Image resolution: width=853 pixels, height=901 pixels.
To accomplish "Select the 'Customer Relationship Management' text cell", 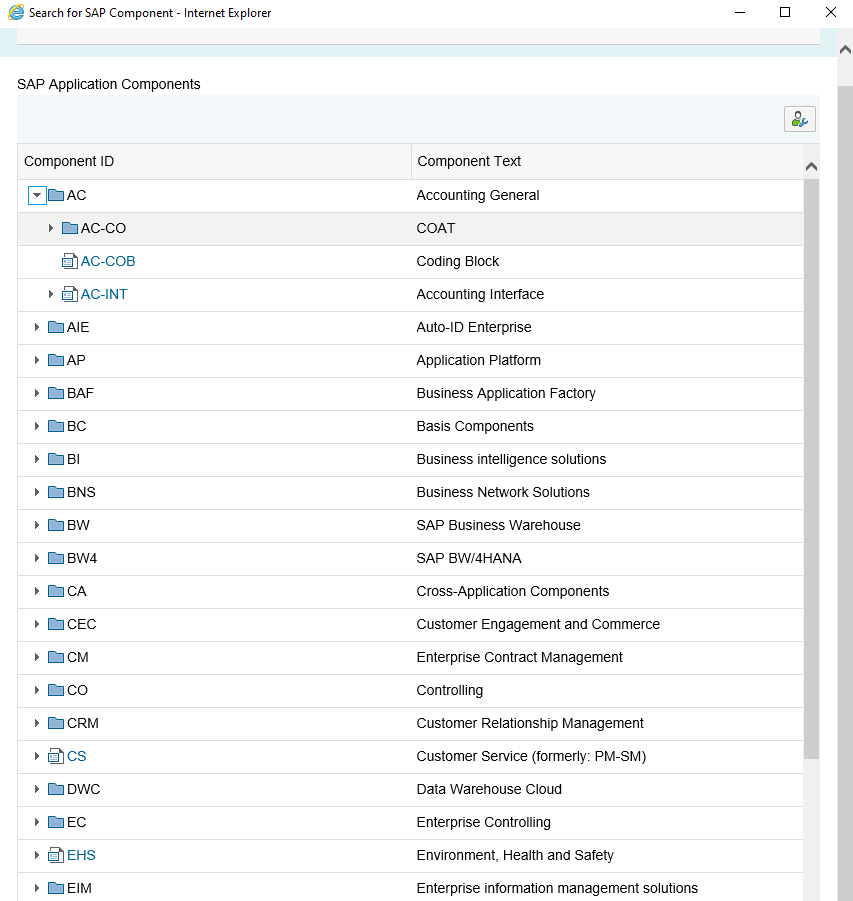I will pyautogui.click(x=530, y=723).
